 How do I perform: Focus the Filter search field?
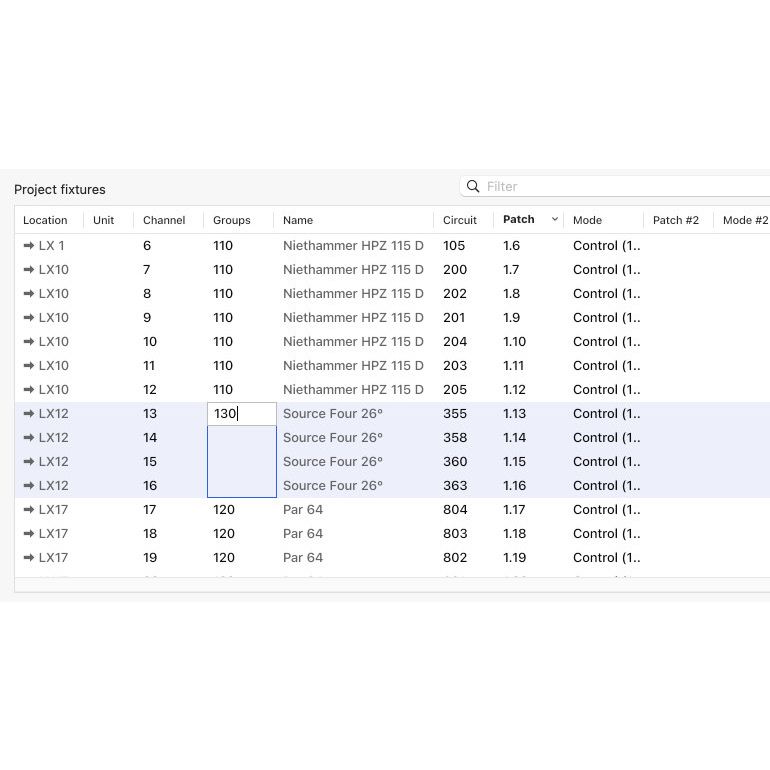click(x=620, y=187)
